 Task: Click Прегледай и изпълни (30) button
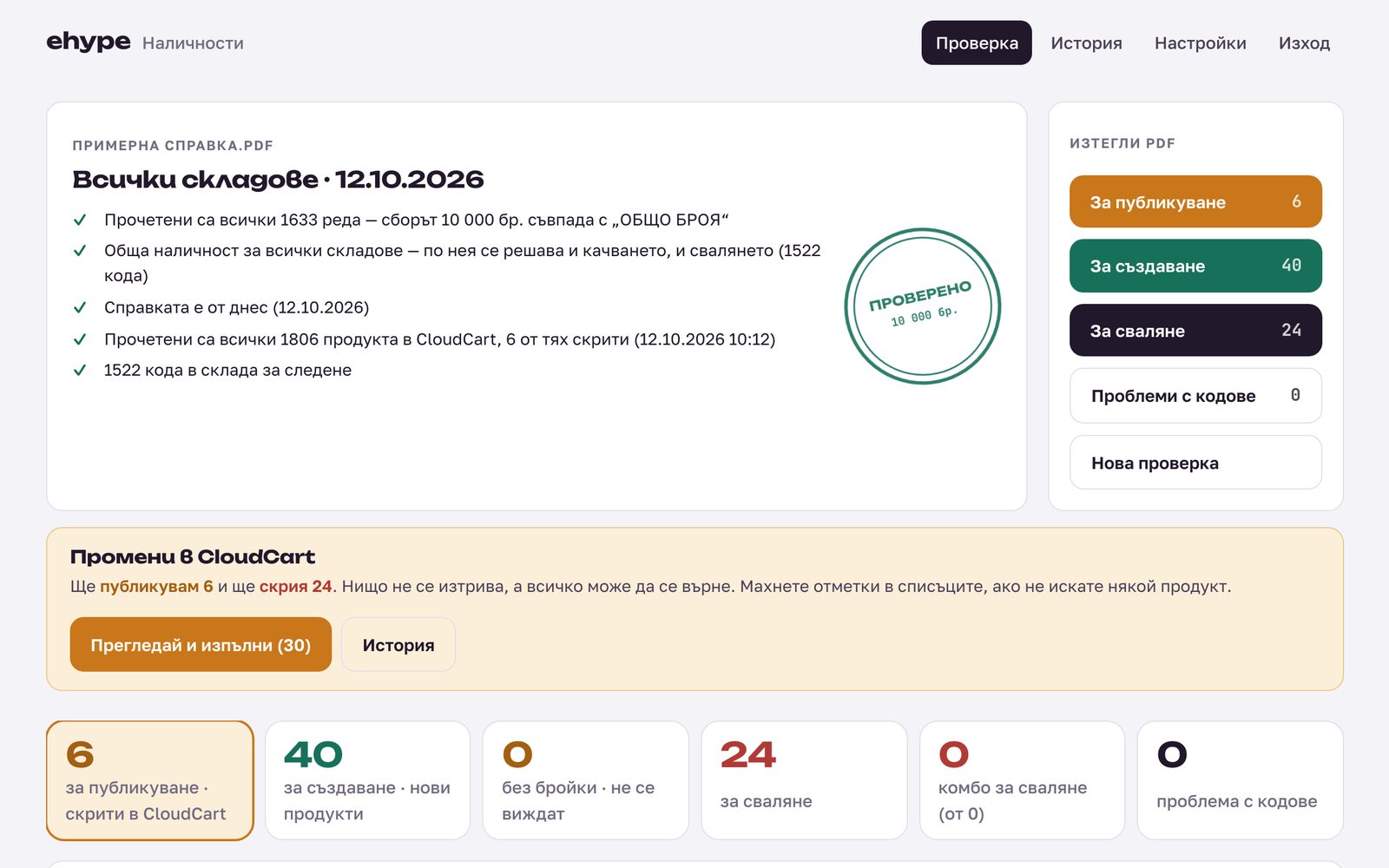point(201,645)
